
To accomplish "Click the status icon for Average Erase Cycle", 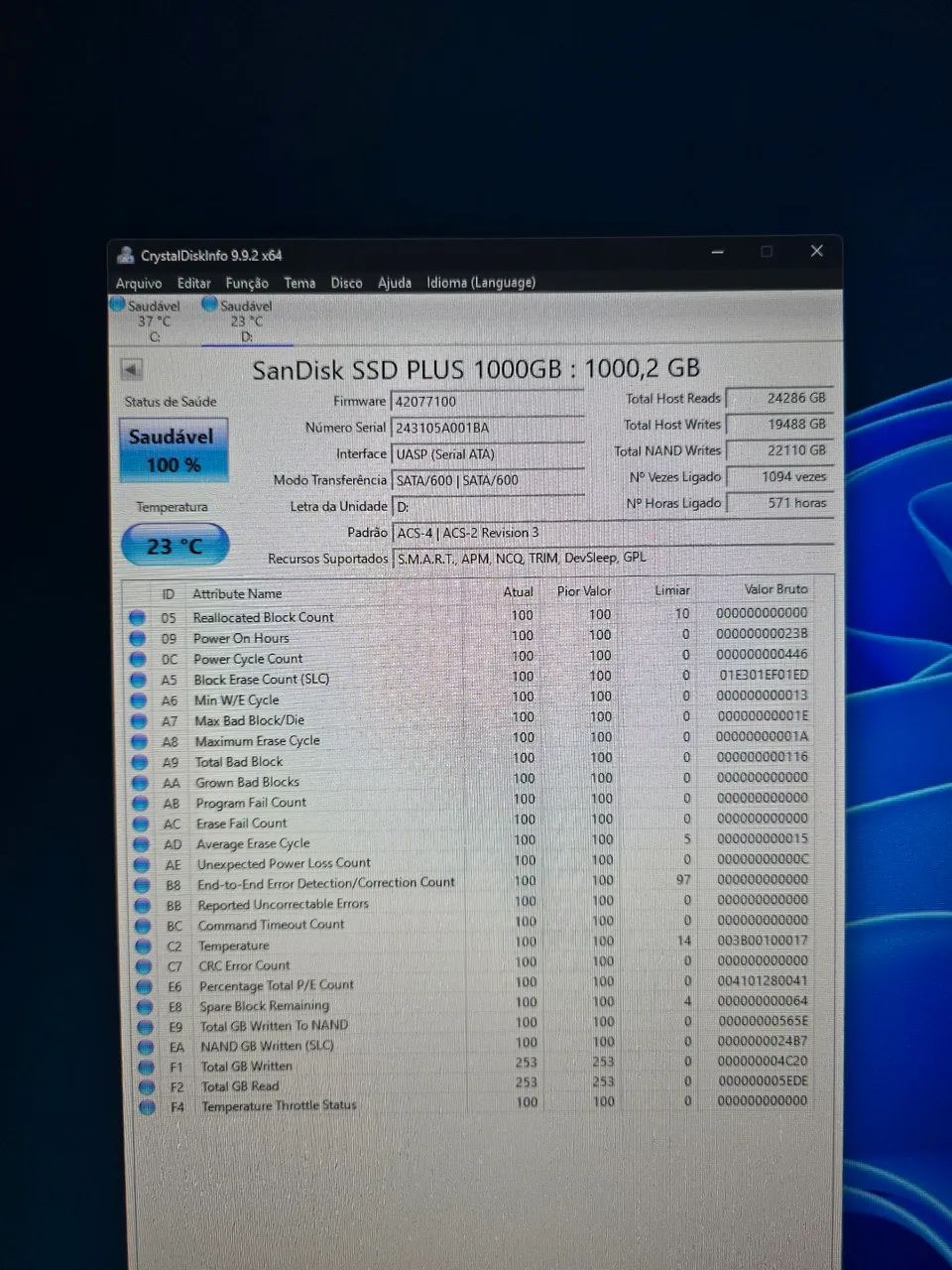I will pos(143,844).
